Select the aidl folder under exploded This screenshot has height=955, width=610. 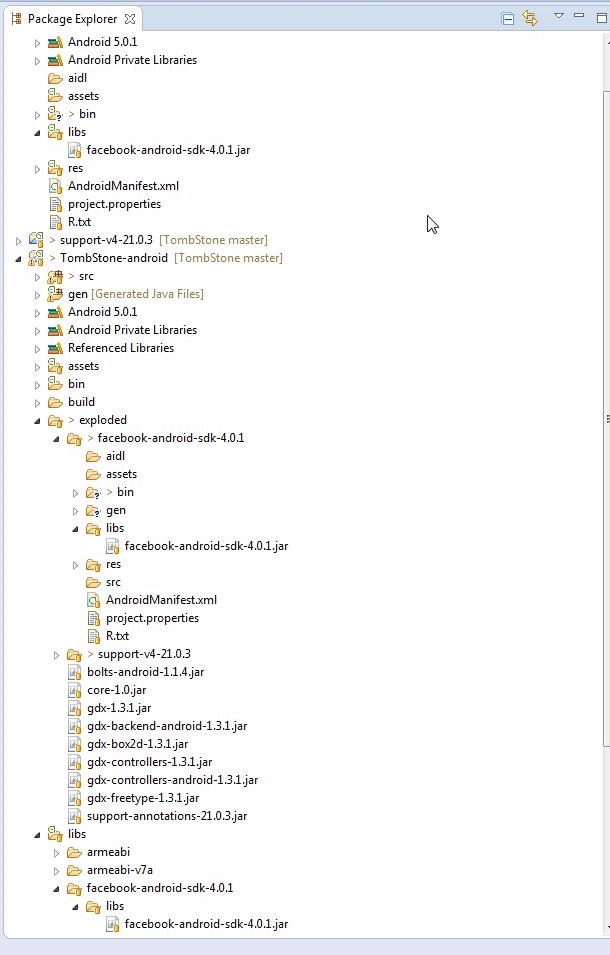pos(115,456)
